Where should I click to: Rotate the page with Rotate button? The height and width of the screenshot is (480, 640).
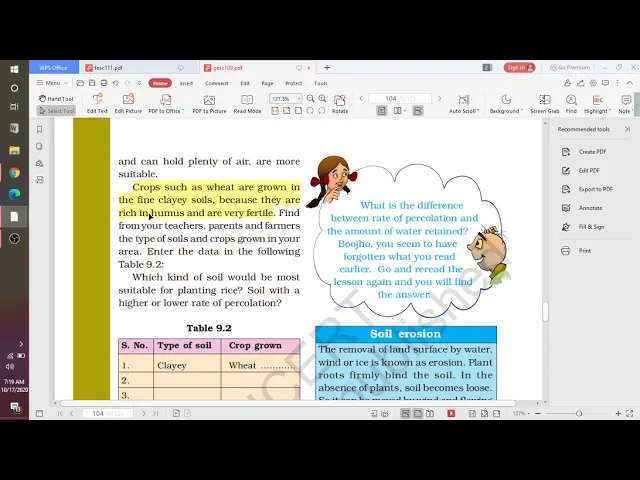click(340, 104)
